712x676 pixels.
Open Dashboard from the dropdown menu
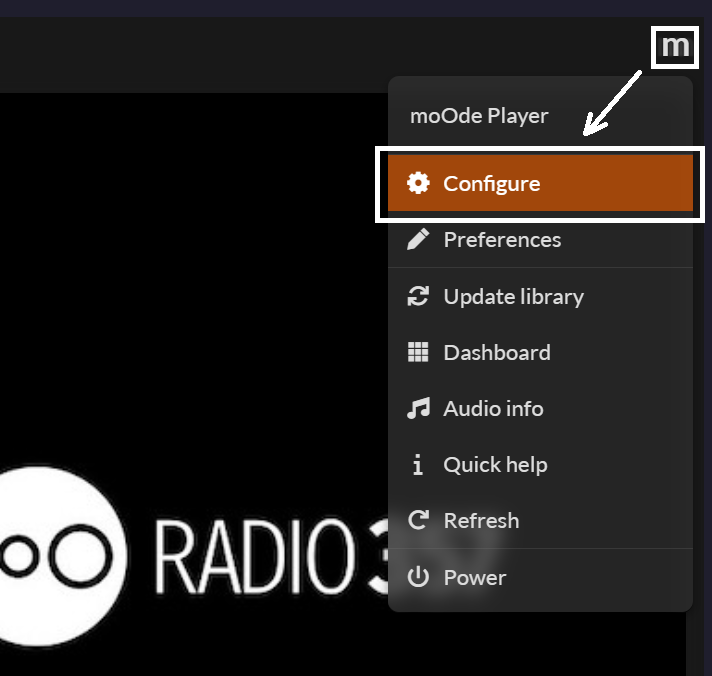point(496,353)
